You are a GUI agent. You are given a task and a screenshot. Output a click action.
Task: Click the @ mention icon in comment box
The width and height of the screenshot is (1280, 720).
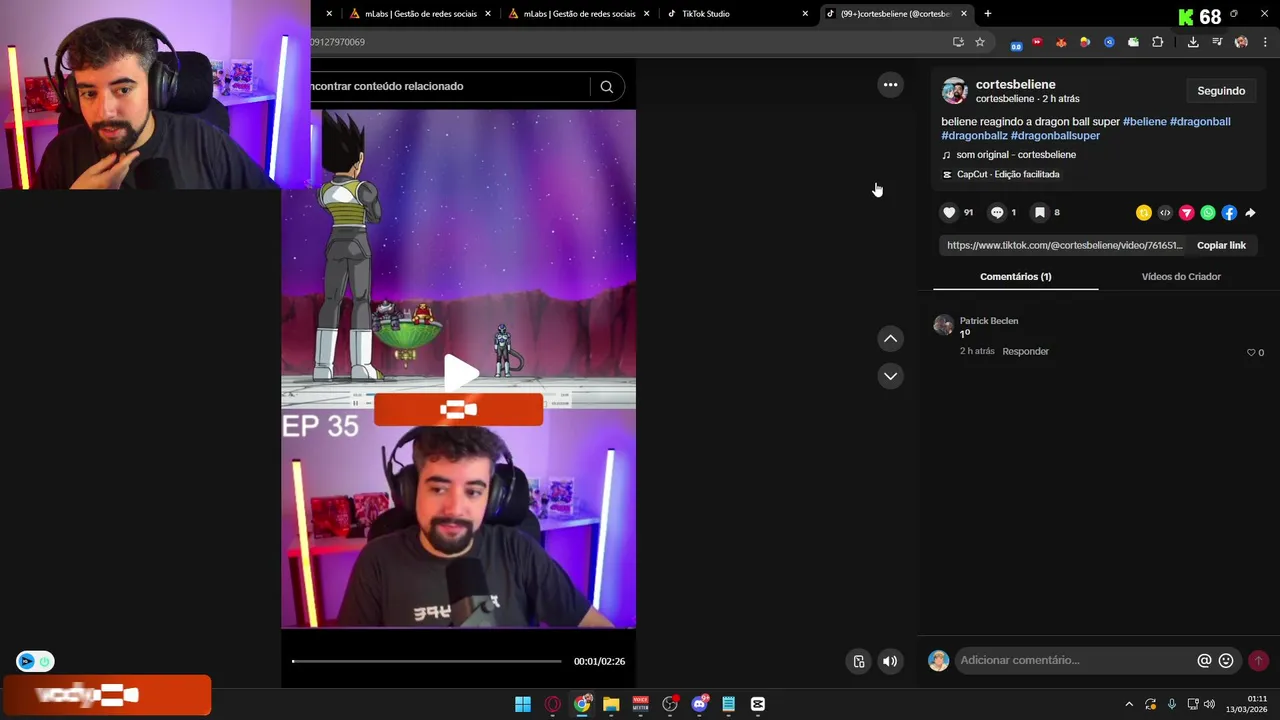click(1204, 660)
